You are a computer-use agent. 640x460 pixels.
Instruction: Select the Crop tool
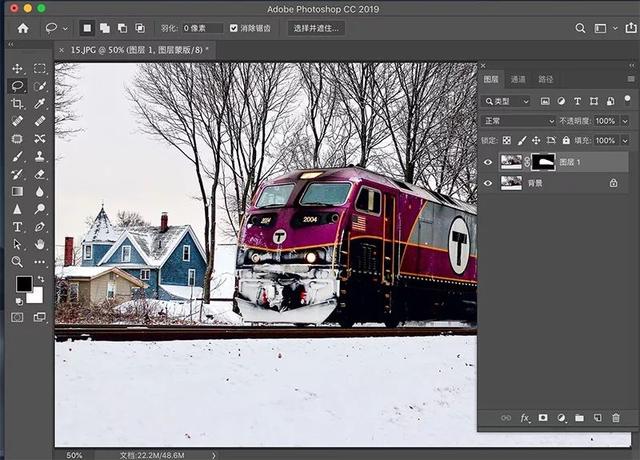coord(17,103)
